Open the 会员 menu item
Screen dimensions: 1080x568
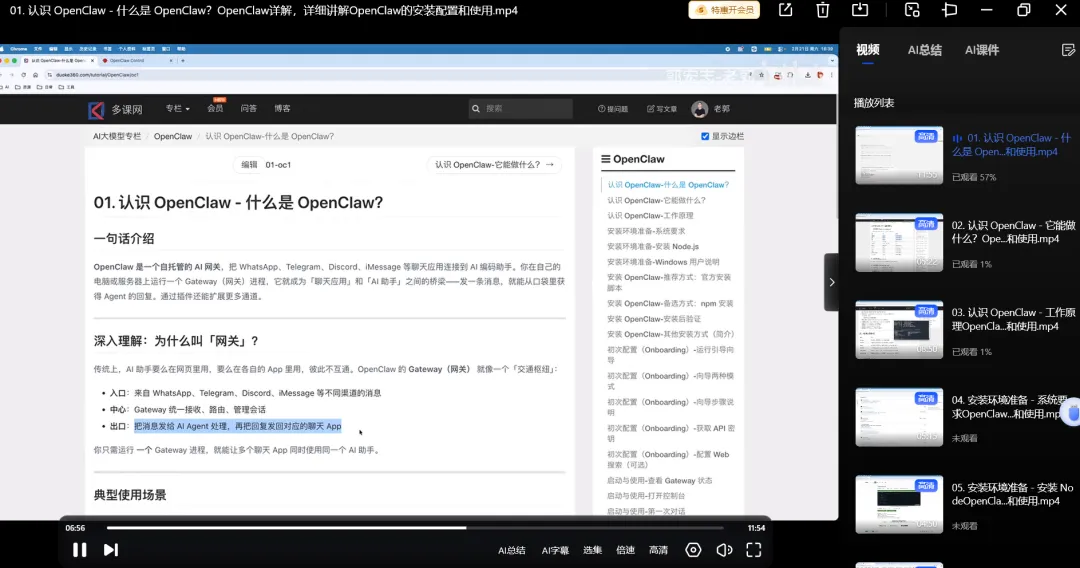click(x=215, y=109)
